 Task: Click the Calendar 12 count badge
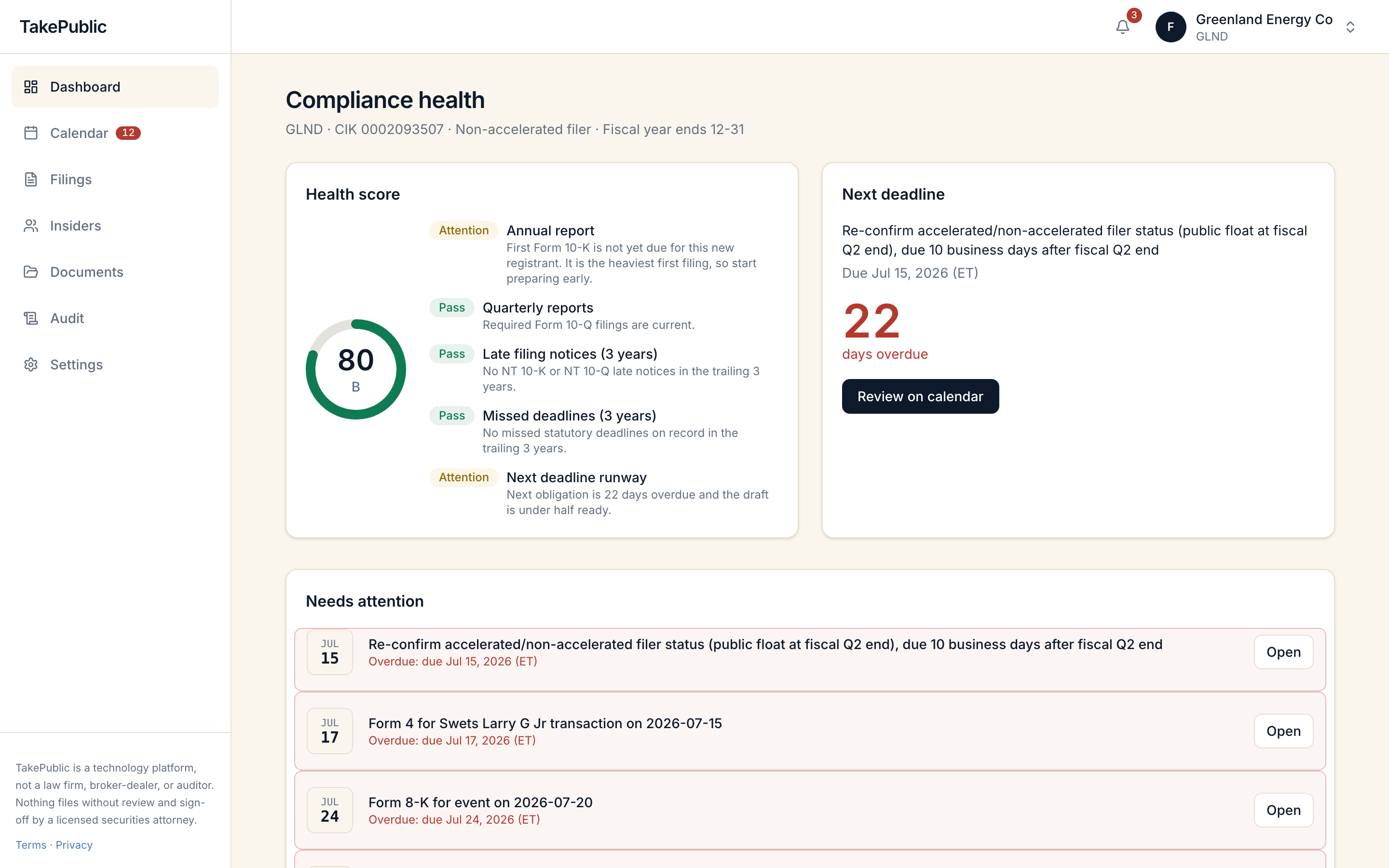pos(128,133)
